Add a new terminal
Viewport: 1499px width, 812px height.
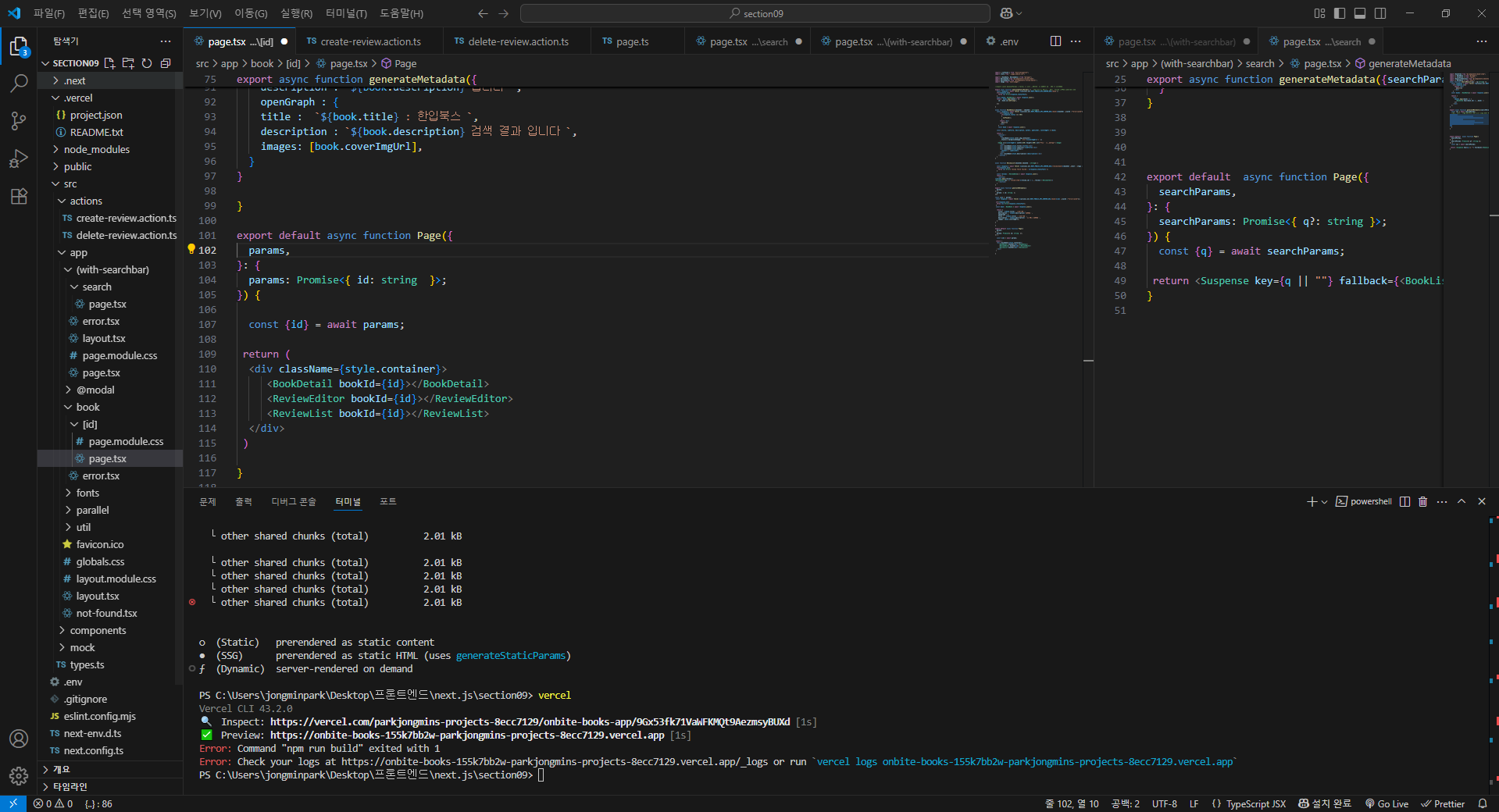click(1312, 501)
